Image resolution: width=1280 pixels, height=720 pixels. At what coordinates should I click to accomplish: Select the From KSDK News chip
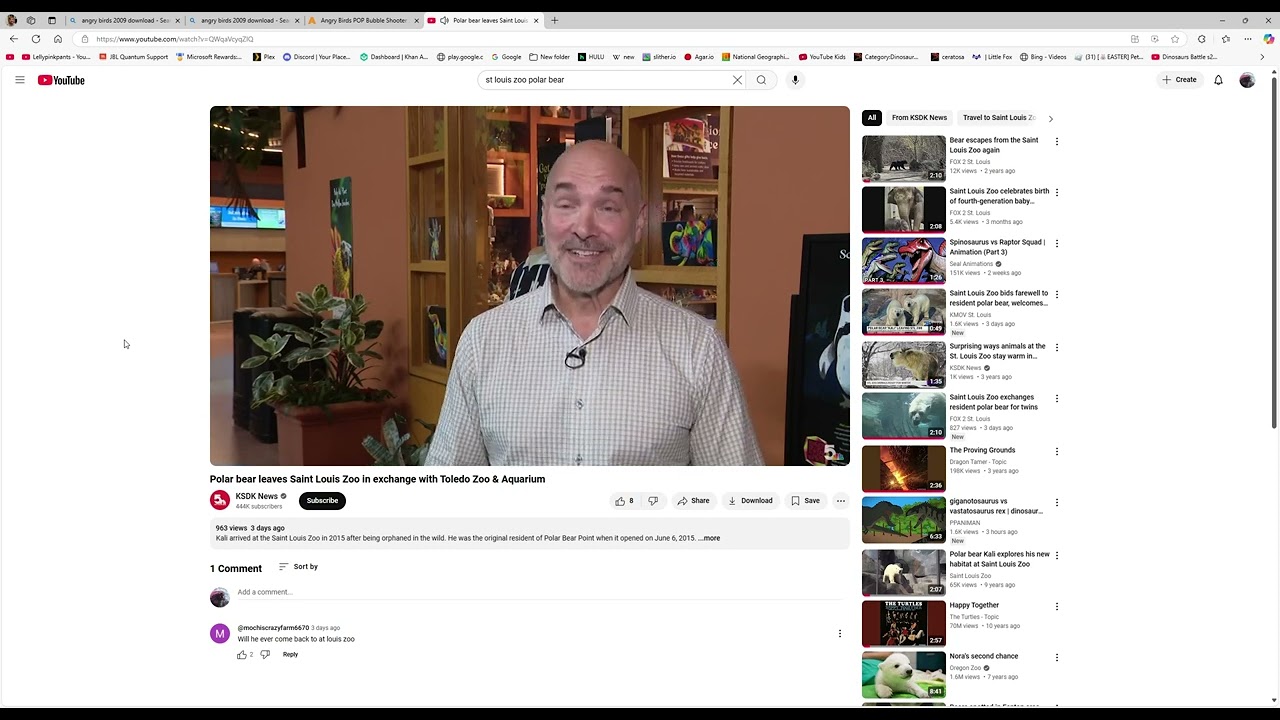coord(919,118)
